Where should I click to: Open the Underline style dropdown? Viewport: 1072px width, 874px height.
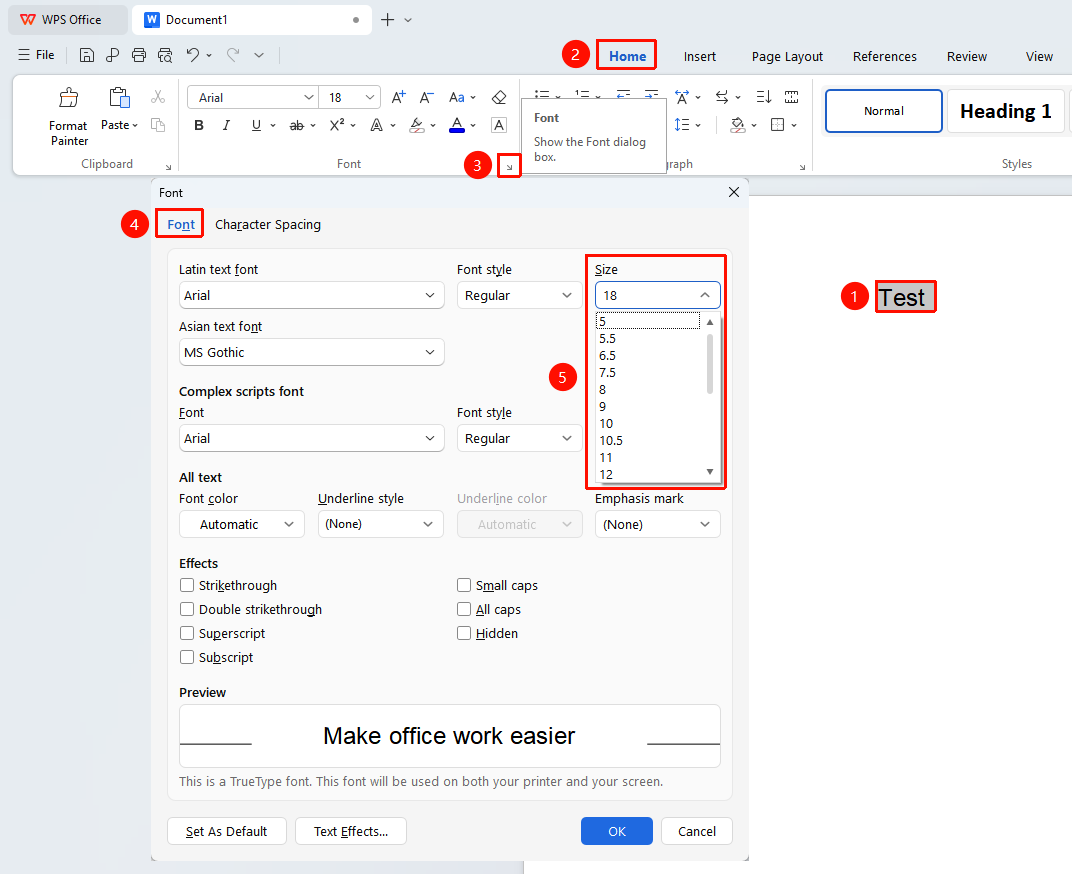pyautogui.click(x=380, y=525)
